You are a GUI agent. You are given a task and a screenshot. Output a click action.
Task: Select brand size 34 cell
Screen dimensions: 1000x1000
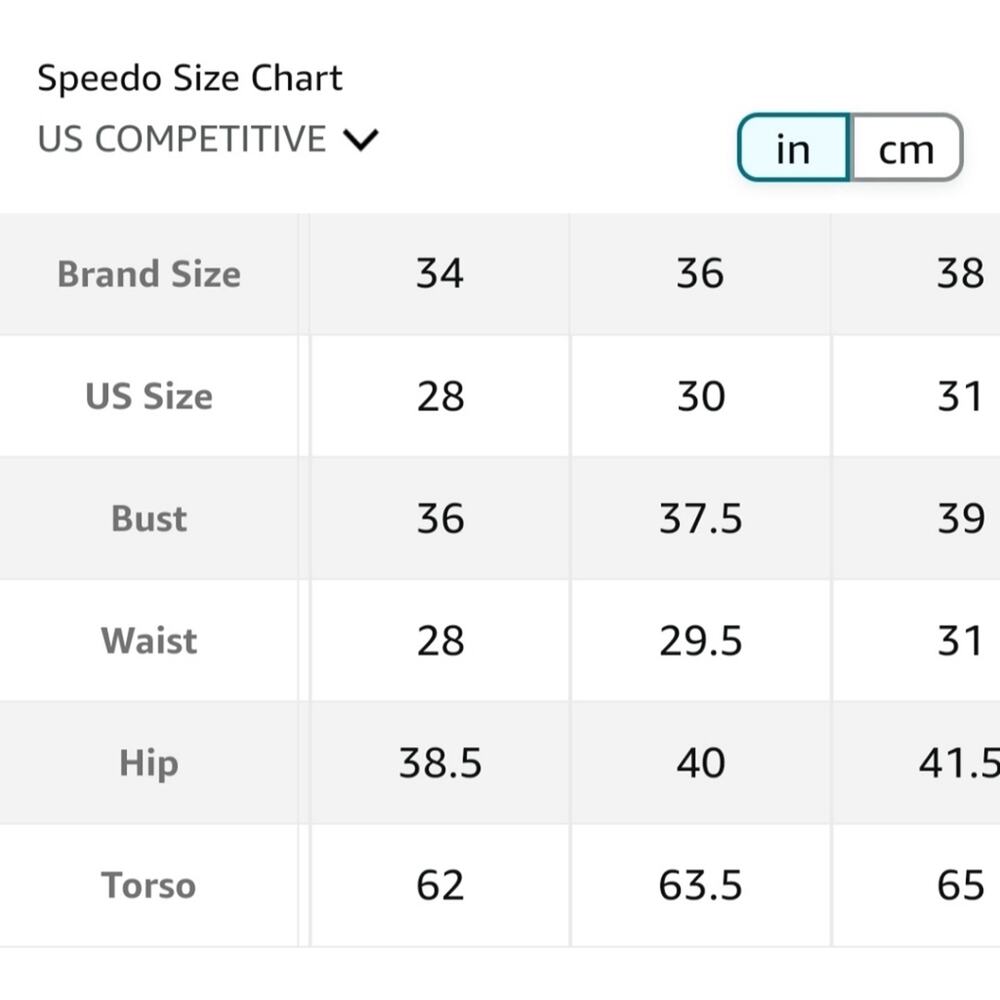coord(440,274)
